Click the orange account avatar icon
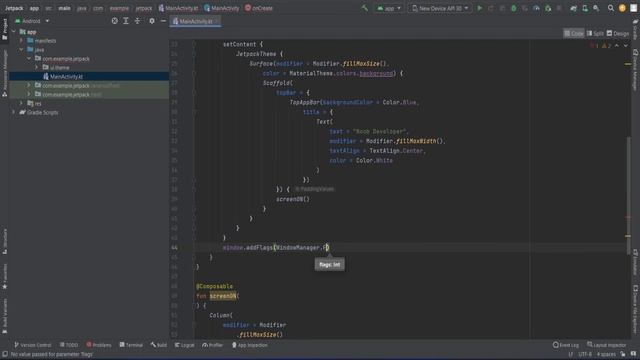640x360 pixels. [x=622, y=8]
